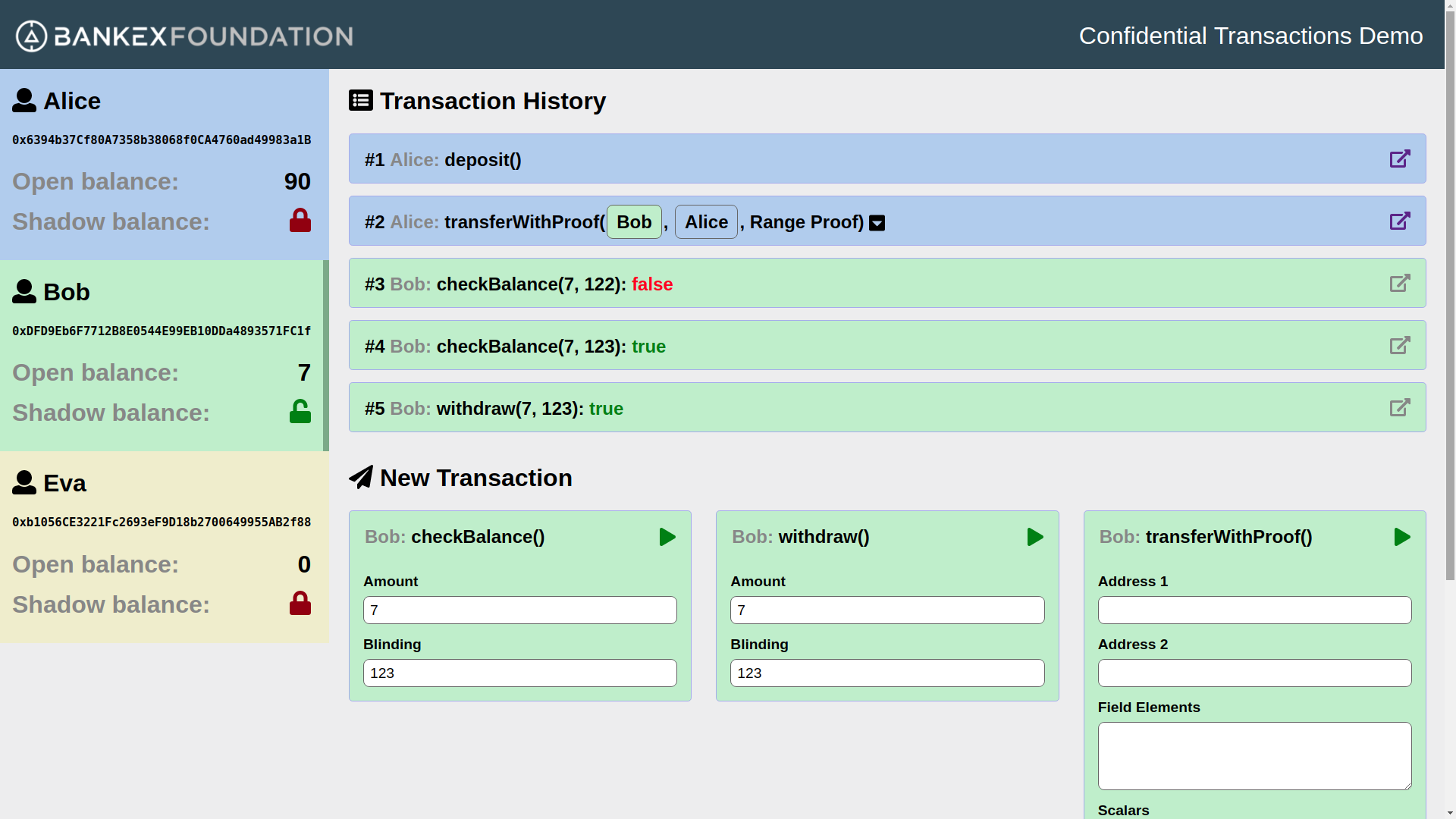Focus the withdraw Blinding field
Screen dimensions: 1456x819
(x=887, y=673)
